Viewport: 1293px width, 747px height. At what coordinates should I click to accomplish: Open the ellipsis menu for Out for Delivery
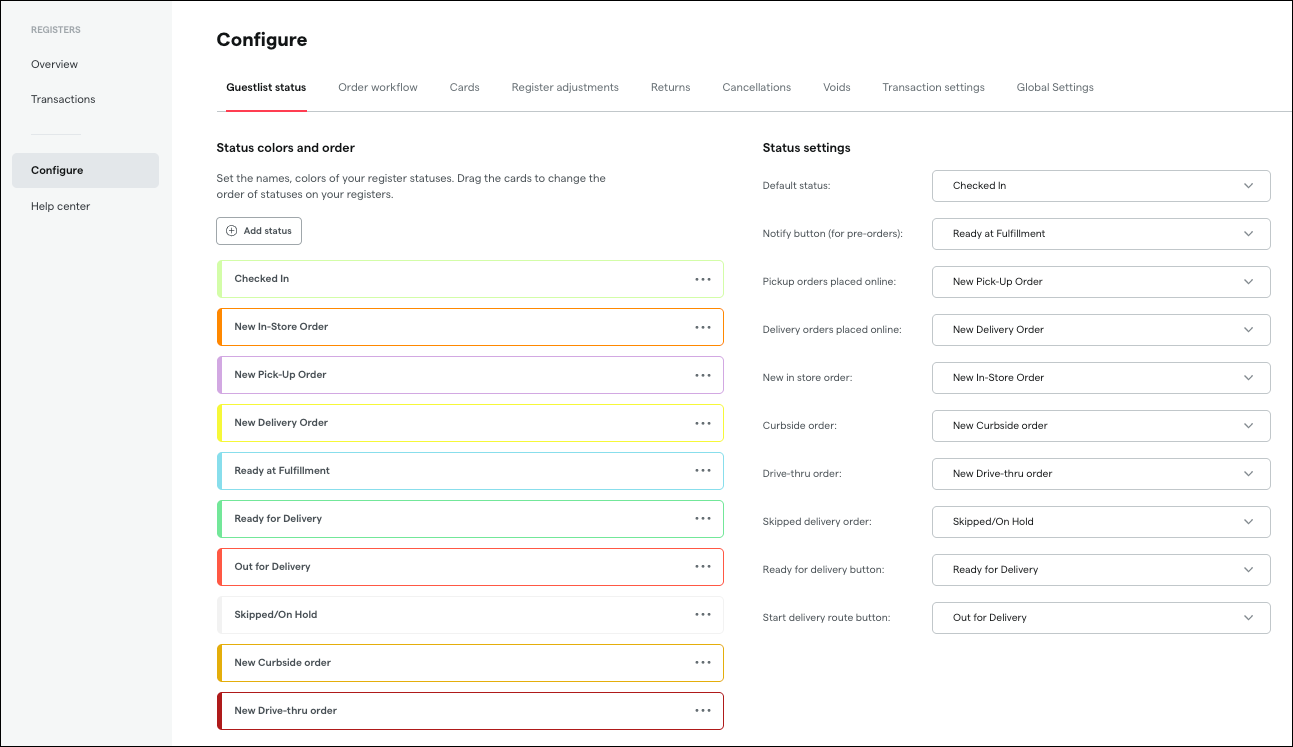coord(703,567)
